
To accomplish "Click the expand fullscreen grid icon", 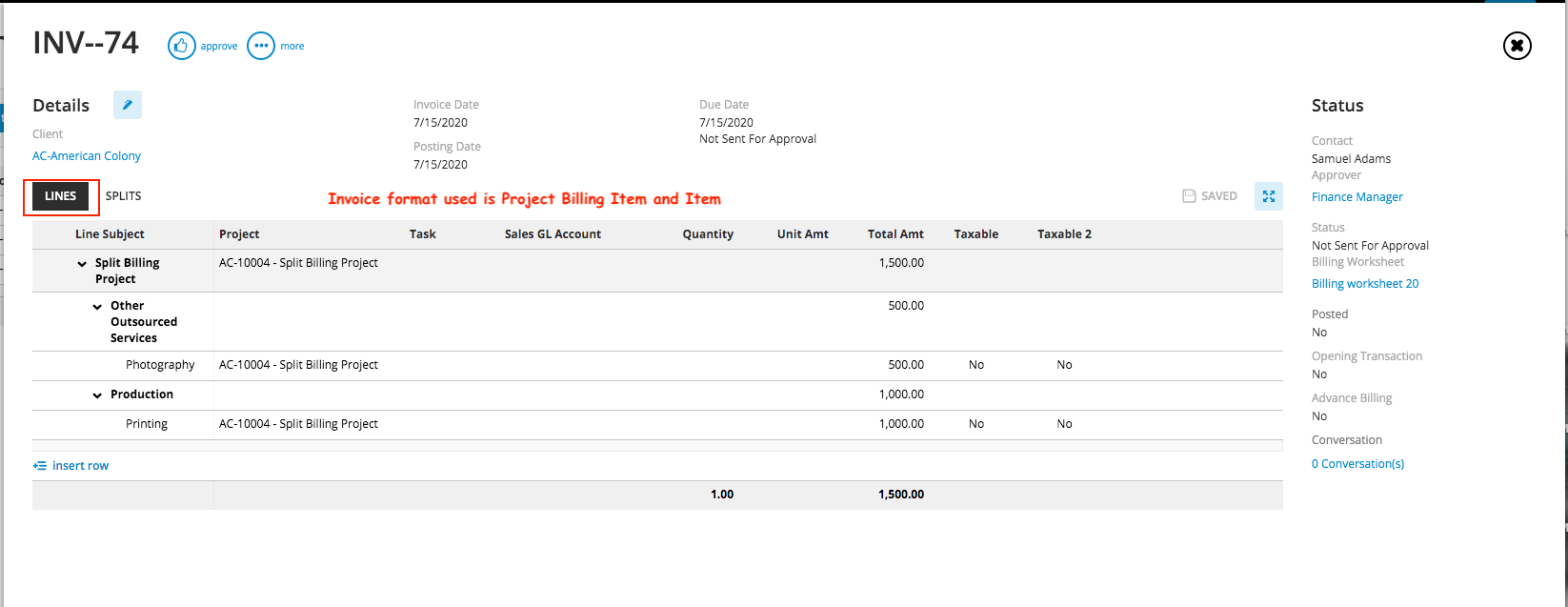I will (1269, 196).
